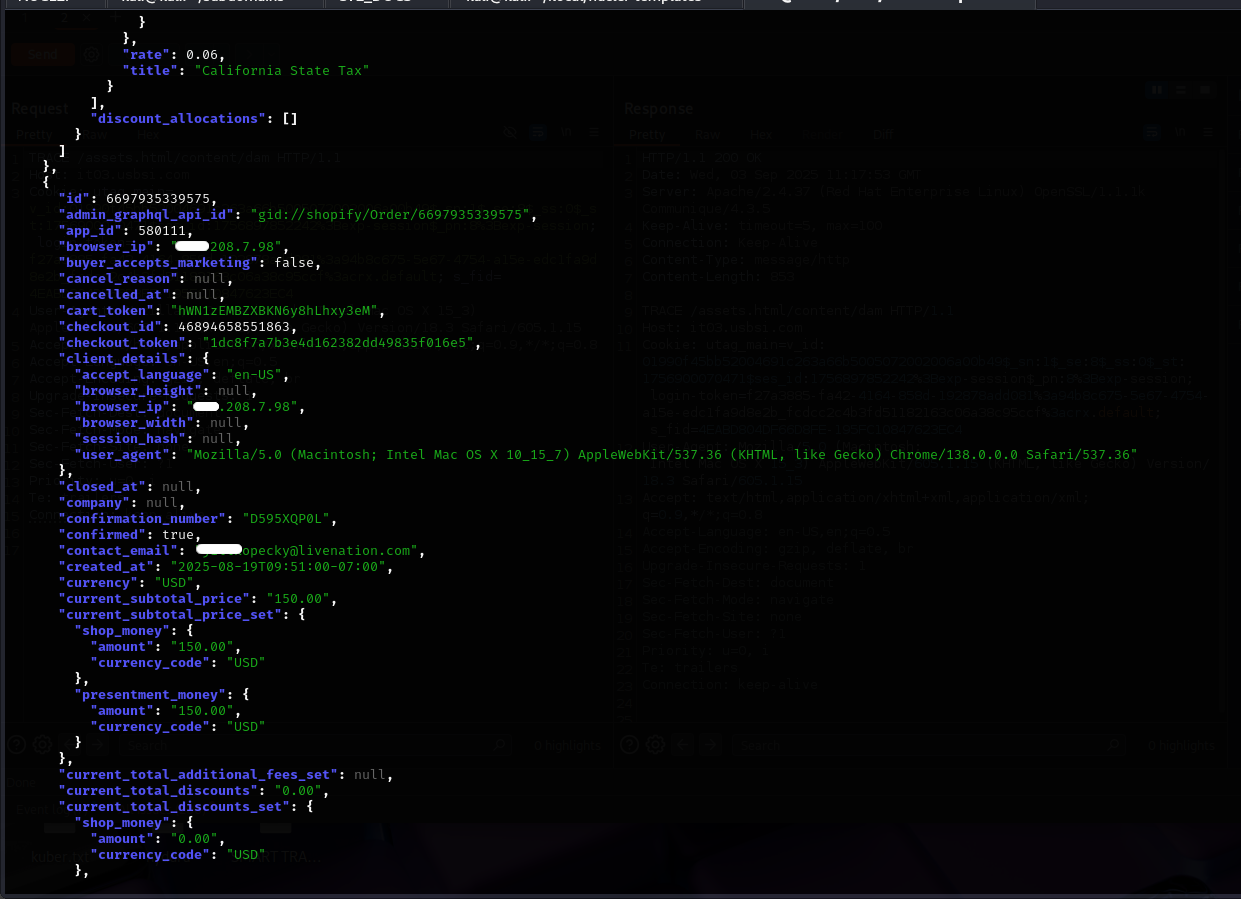Click the orange Send button in Burp
Viewport: 1241px width, 899px height.
click(x=43, y=55)
